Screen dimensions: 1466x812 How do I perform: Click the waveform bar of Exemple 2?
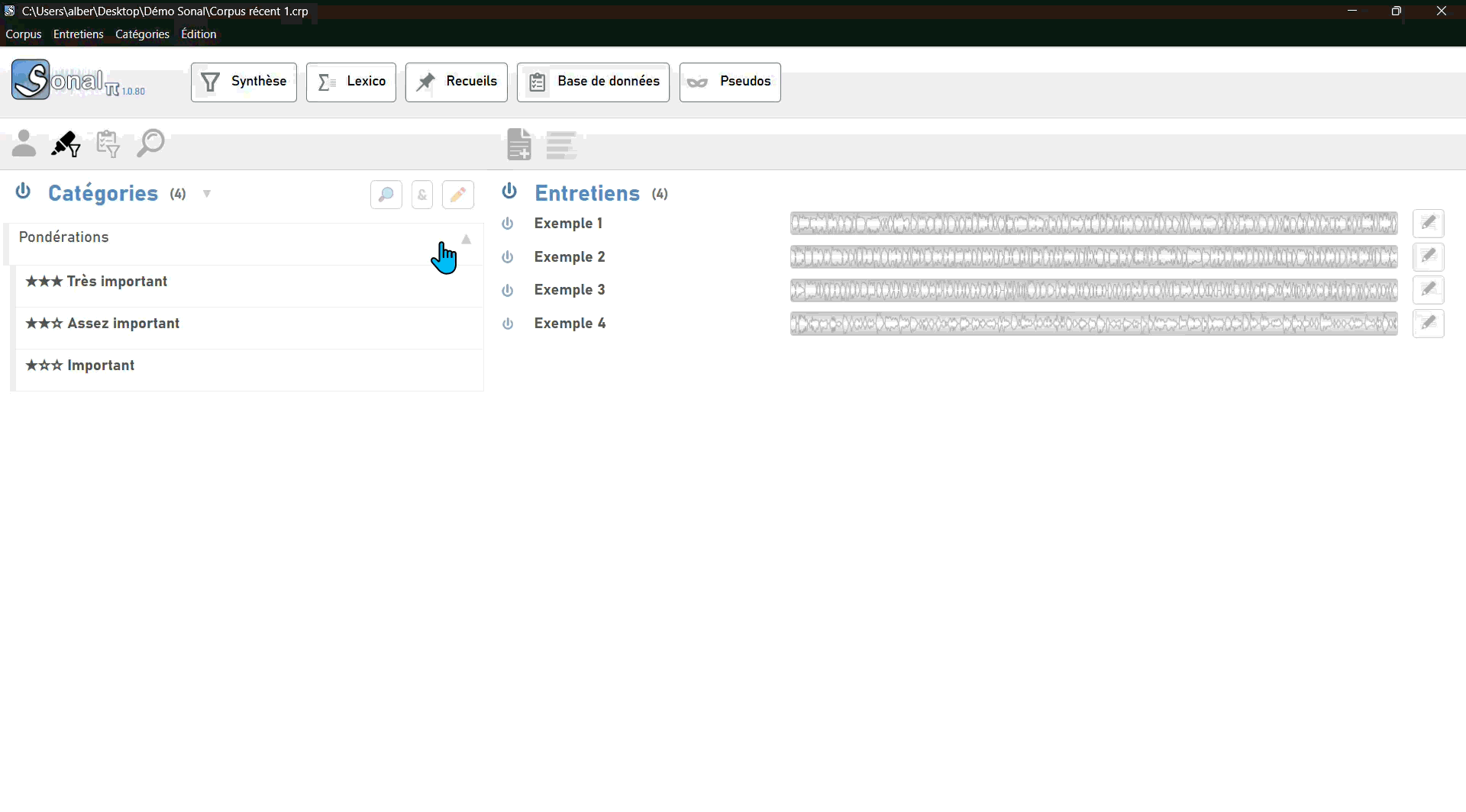pos(1094,257)
